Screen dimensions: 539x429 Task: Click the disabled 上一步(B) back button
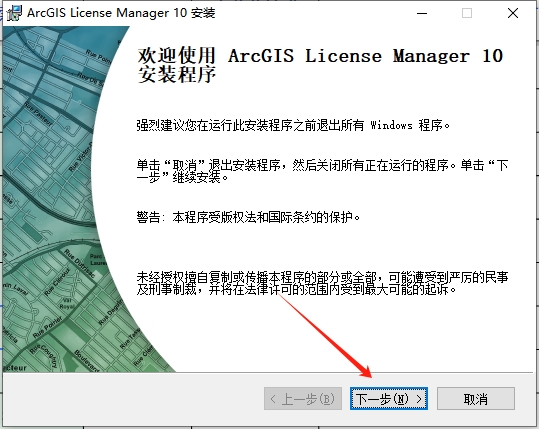click(303, 399)
